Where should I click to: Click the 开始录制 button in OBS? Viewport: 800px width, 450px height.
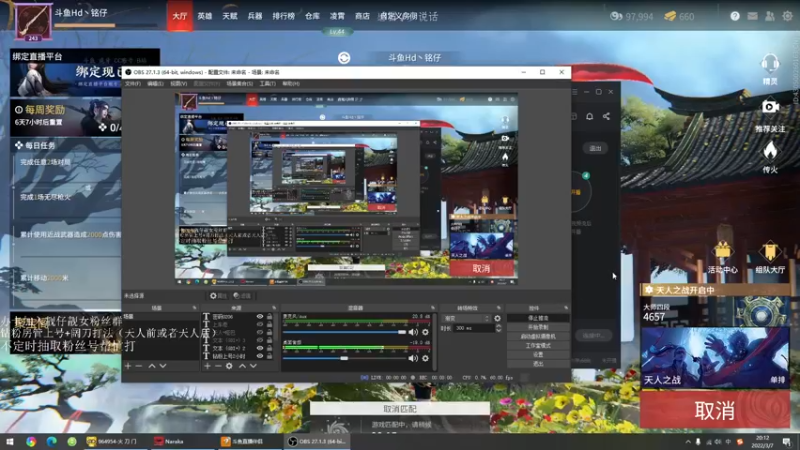tap(538, 327)
